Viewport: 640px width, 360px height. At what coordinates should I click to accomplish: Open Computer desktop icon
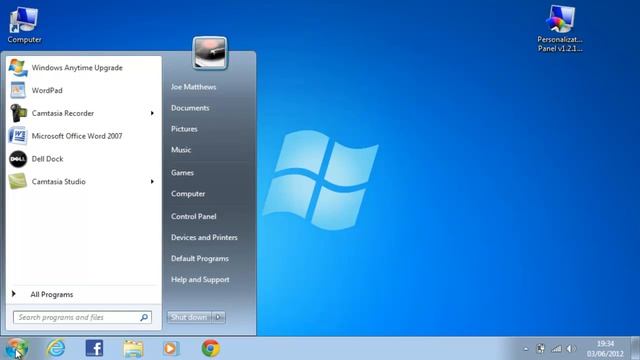pyautogui.click(x=24, y=25)
